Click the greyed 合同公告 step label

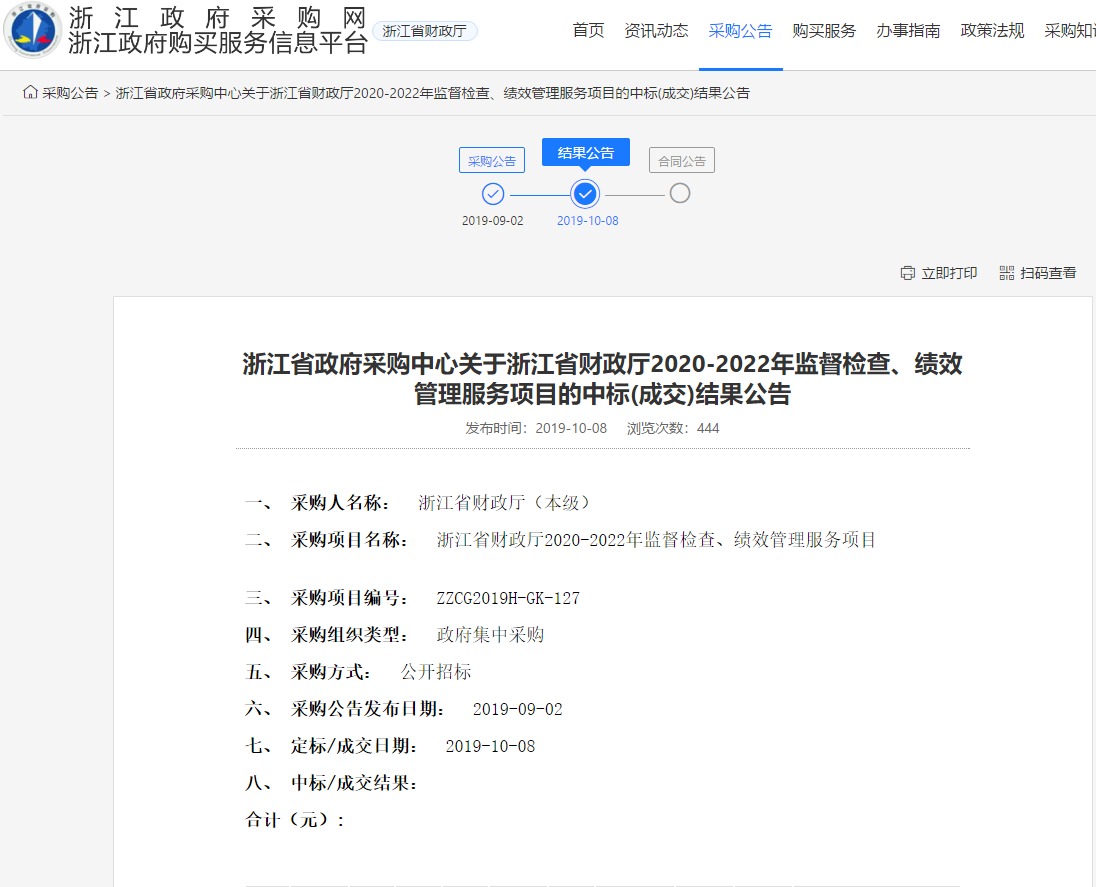click(x=682, y=161)
